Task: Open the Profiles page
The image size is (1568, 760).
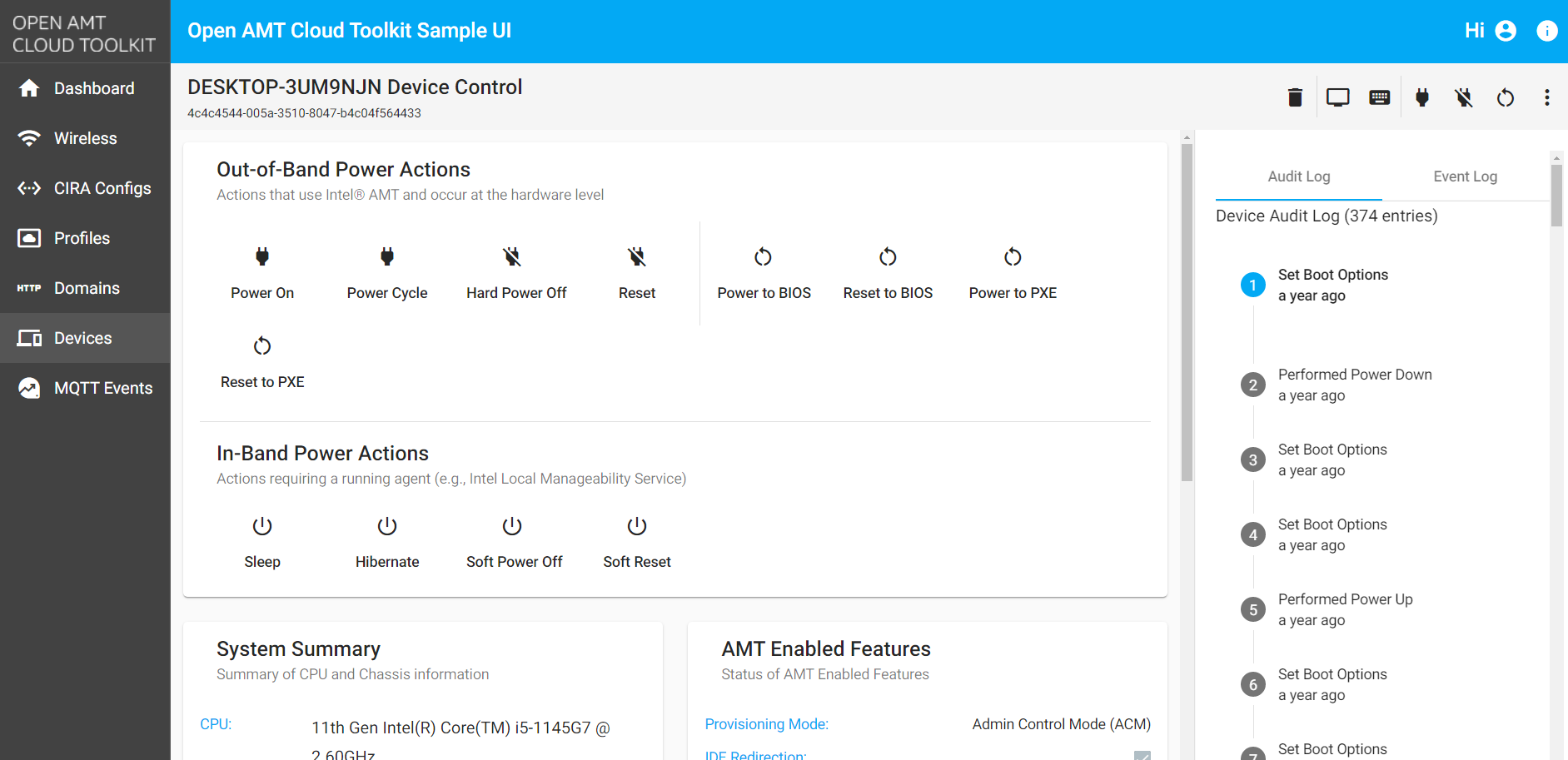Action: [85, 238]
